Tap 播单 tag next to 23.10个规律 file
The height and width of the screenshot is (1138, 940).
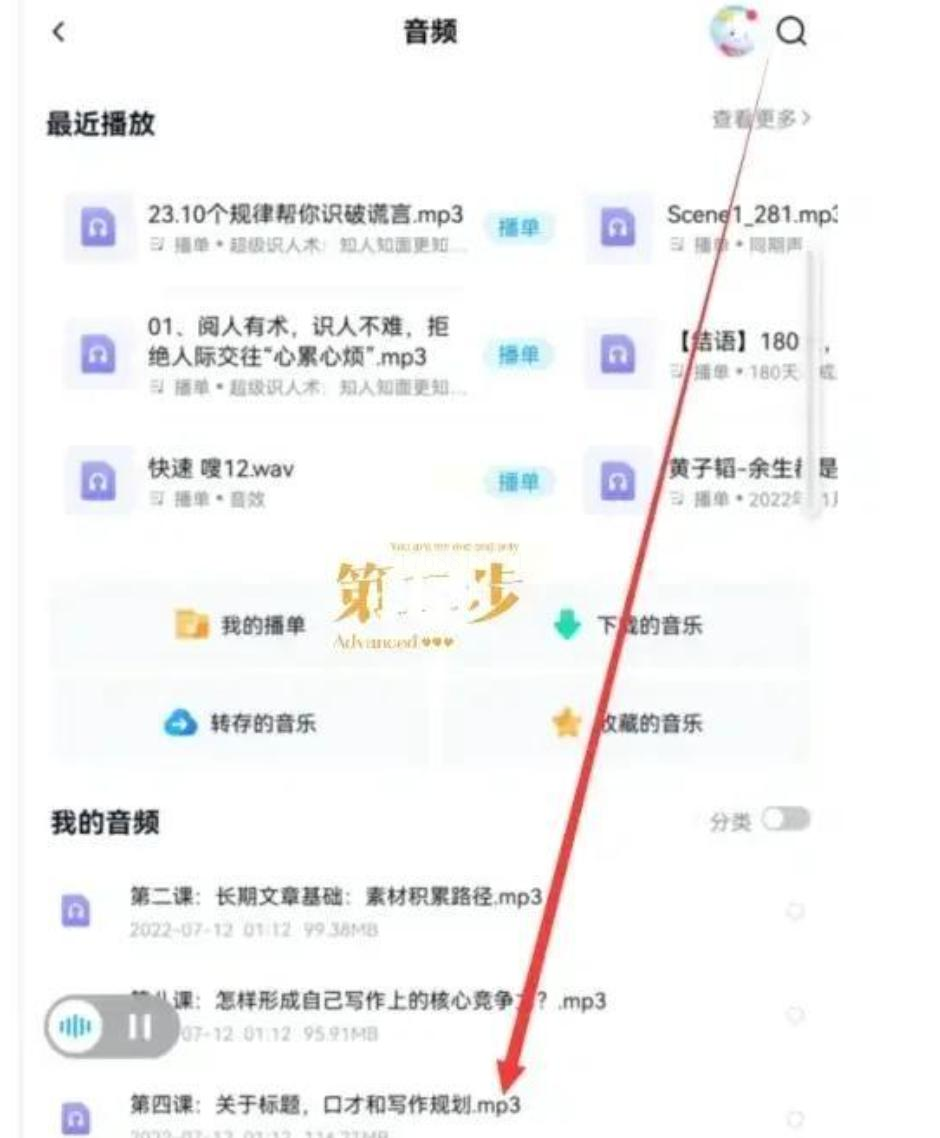tap(518, 227)
